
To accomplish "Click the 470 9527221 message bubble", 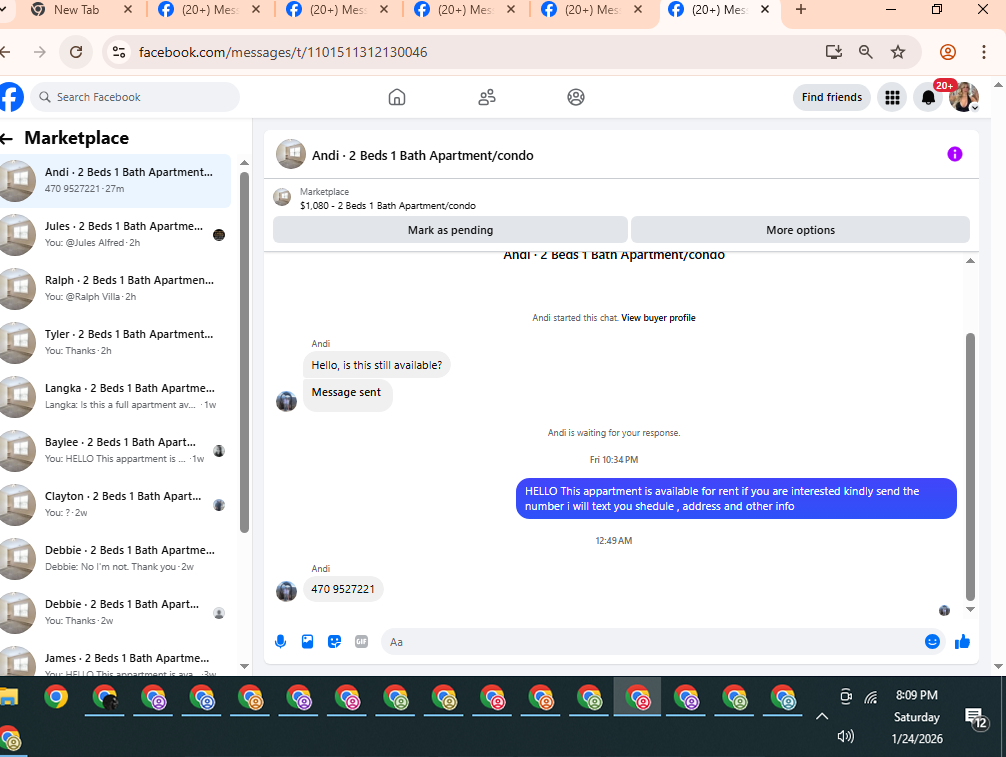I will click(x=343, y=589).
